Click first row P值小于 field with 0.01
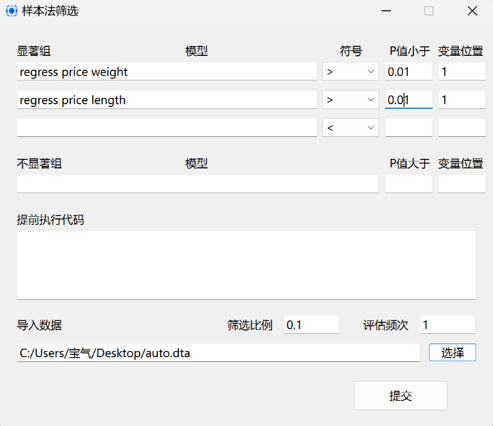 [409, 72]
